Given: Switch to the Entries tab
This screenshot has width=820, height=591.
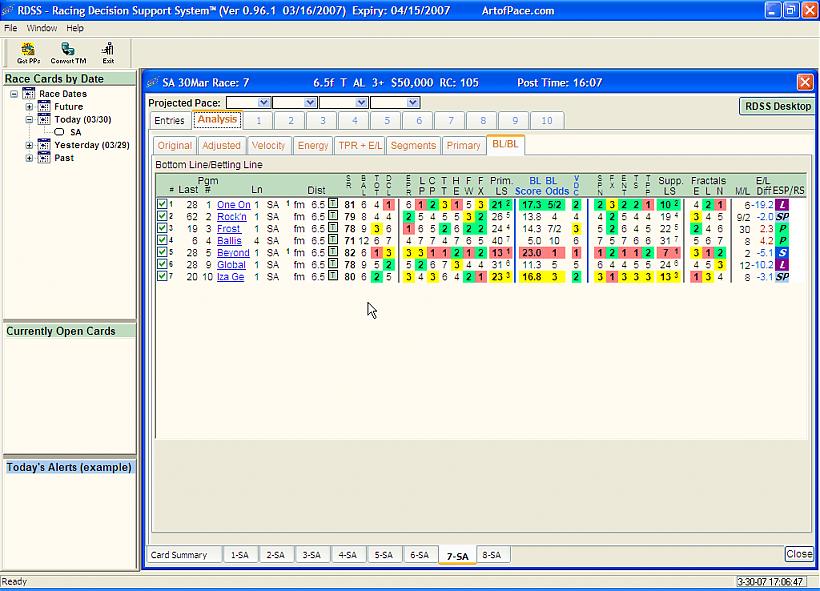Looking at the screenshot, I should coord(169,120).
